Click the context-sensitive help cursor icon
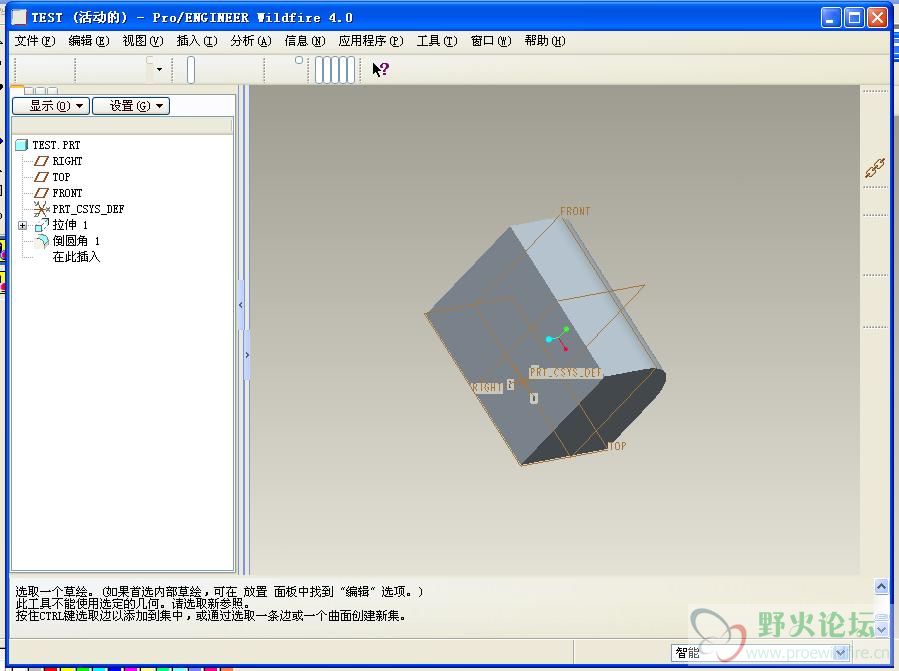This screenshot has height=671, width=899. point(381,70)
